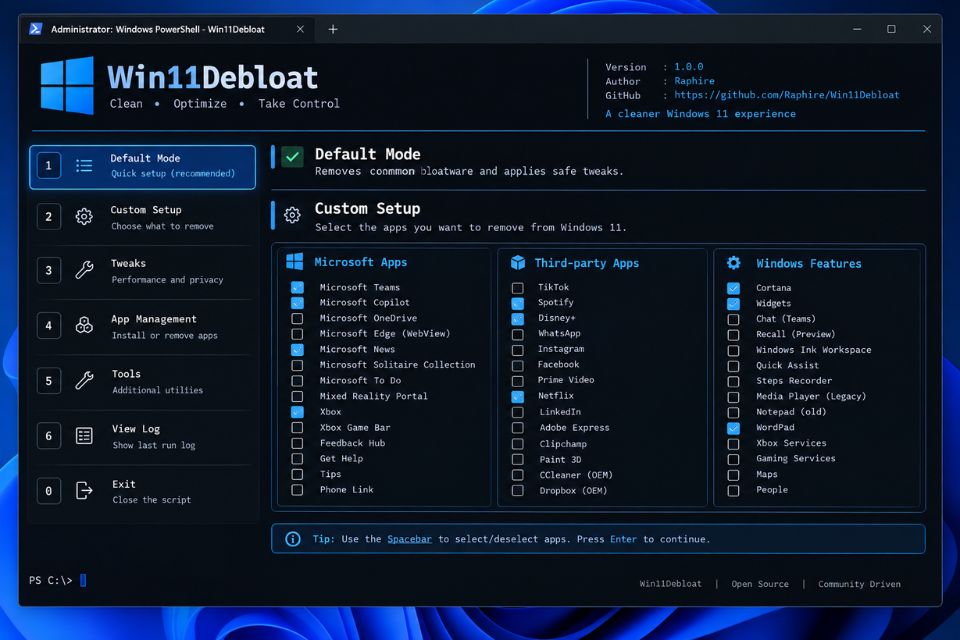Click the PS C:\> command prompt
The width and height of the screenshot is (960, 640).
50,580
